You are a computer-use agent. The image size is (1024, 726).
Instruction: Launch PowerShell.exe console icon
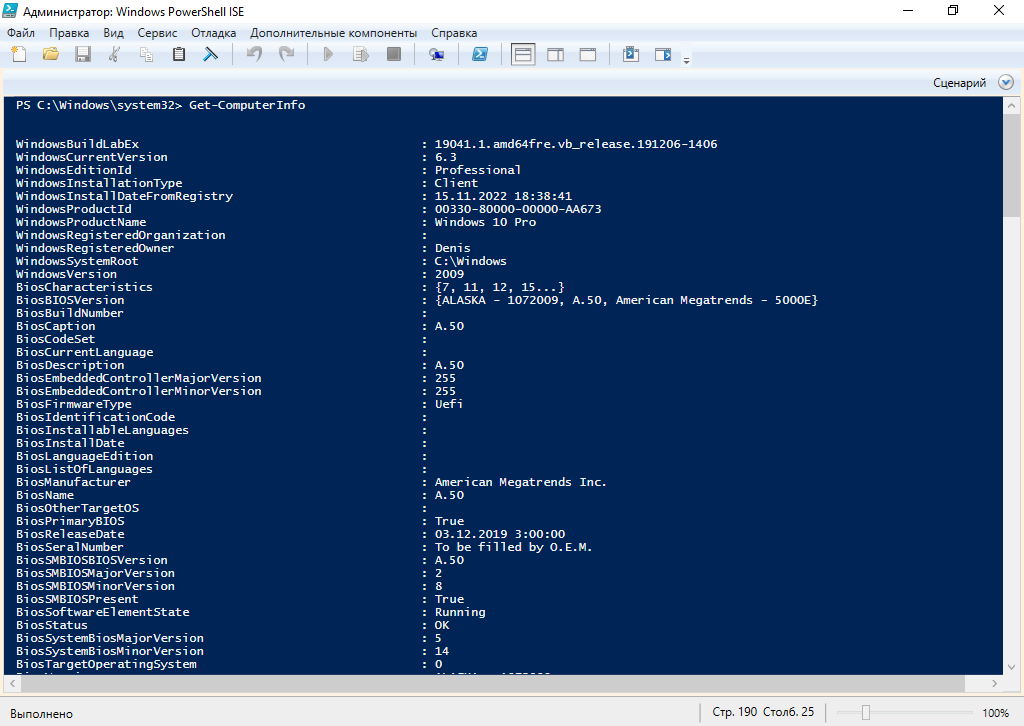pyautogui.click(x=480, y=55)
